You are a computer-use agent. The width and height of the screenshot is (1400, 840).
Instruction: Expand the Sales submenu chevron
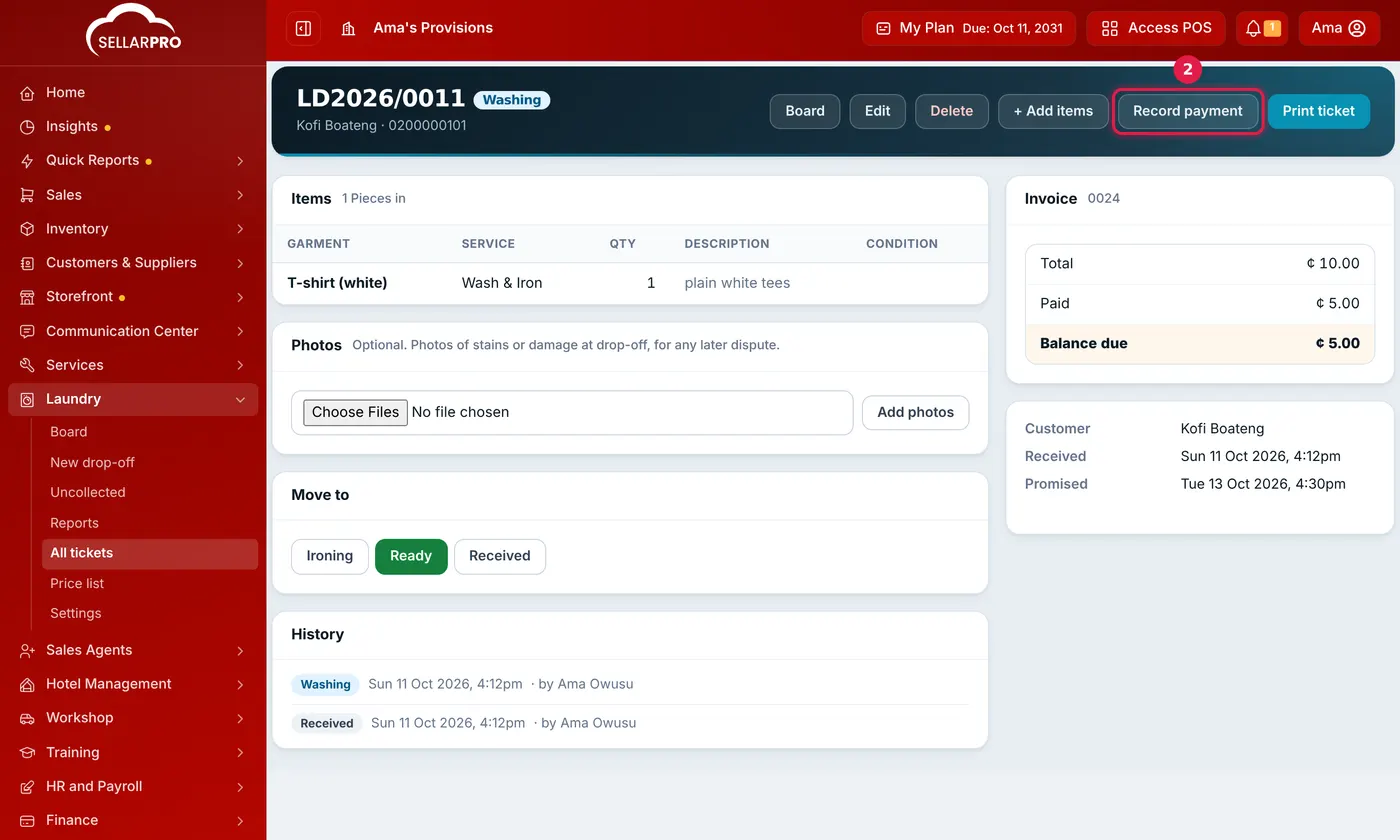240,195
